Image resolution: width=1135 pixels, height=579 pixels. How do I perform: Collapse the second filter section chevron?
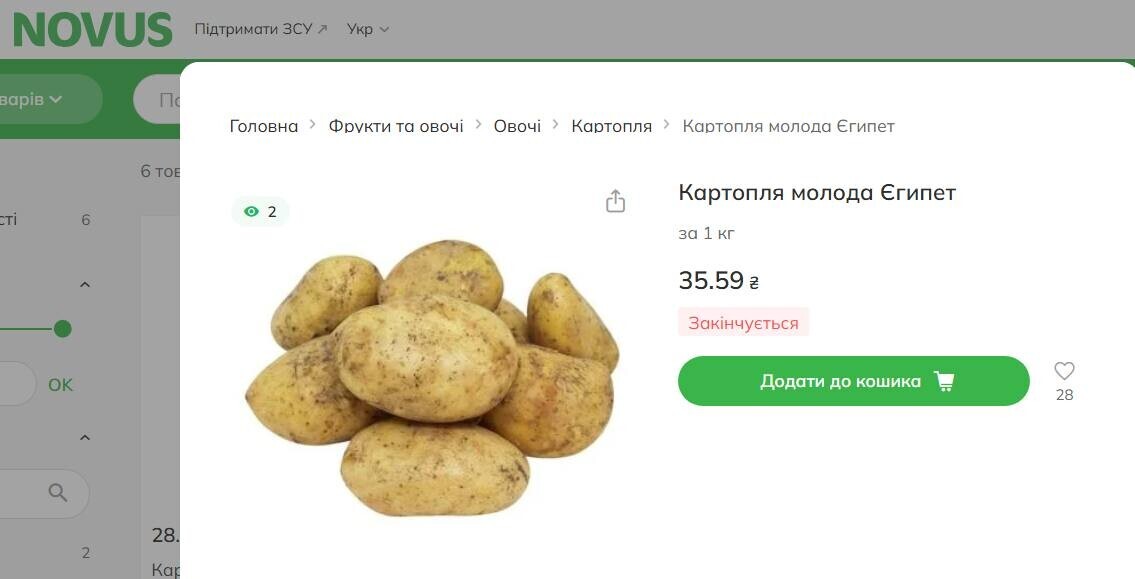point(85,437)
